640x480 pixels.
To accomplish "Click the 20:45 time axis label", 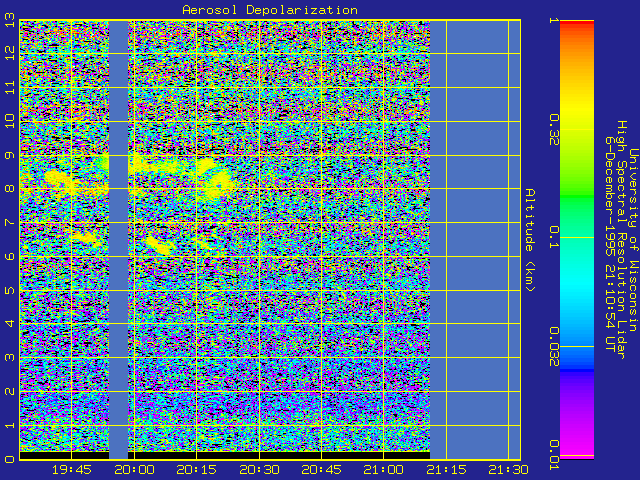I will click(x=321, y=470).
